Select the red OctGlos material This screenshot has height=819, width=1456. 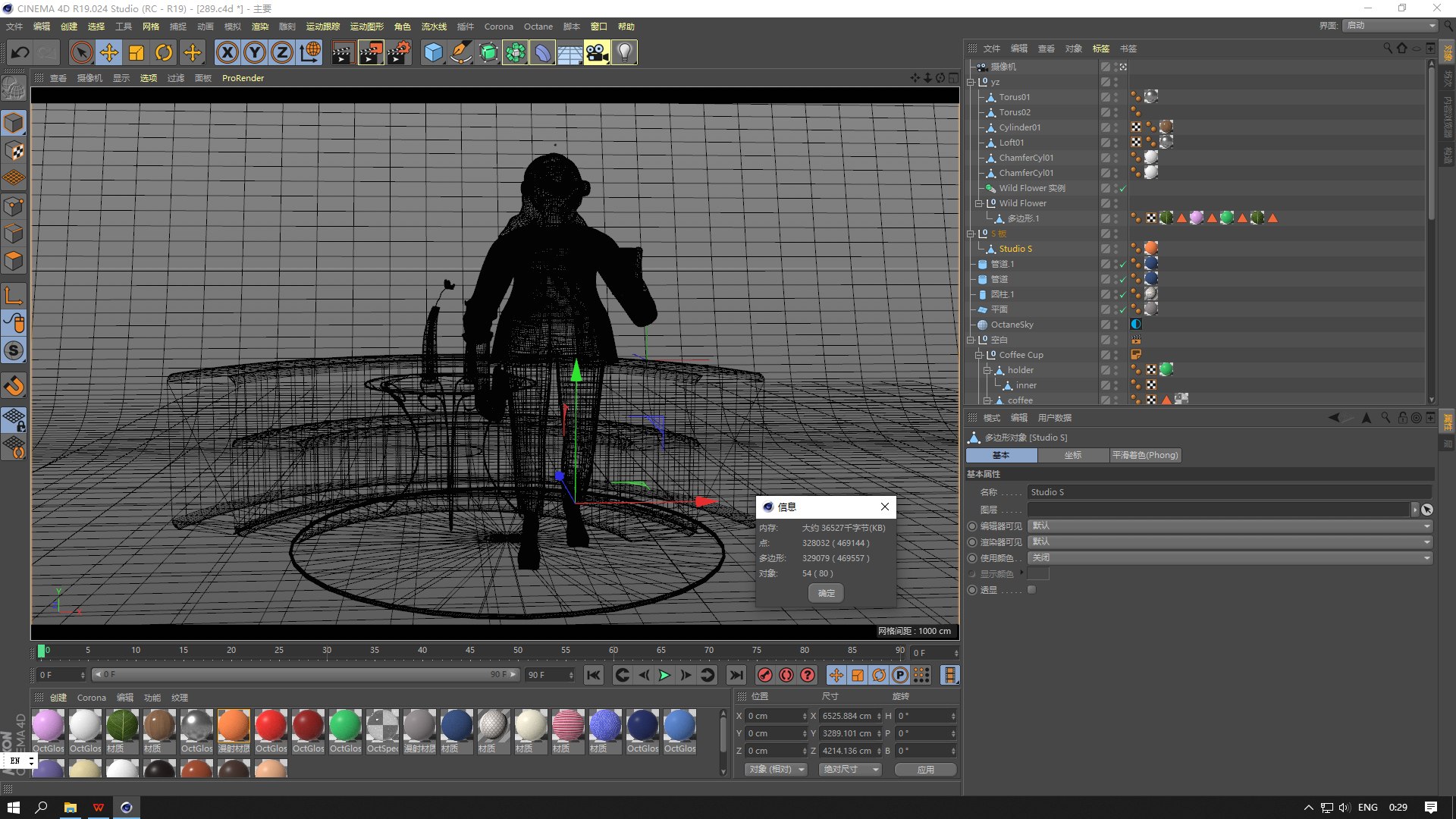click(x=271, y=731)
